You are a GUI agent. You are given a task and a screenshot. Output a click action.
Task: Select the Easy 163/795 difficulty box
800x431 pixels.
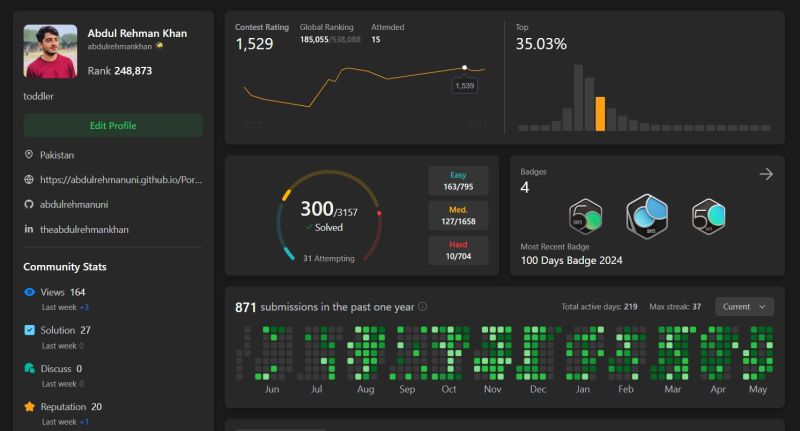click(x=458, y=181)
